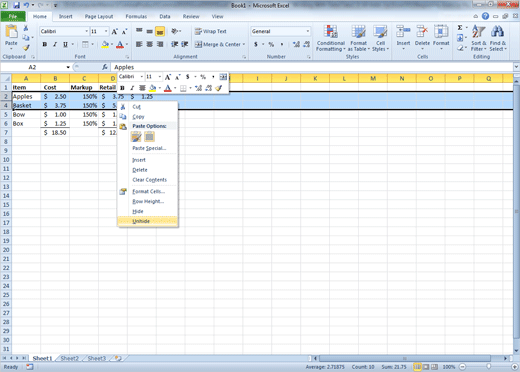Viewport: 520px width, 372px height.
Task: Toggle Underline in the ribbon Font group
Action: coord(65,44)
